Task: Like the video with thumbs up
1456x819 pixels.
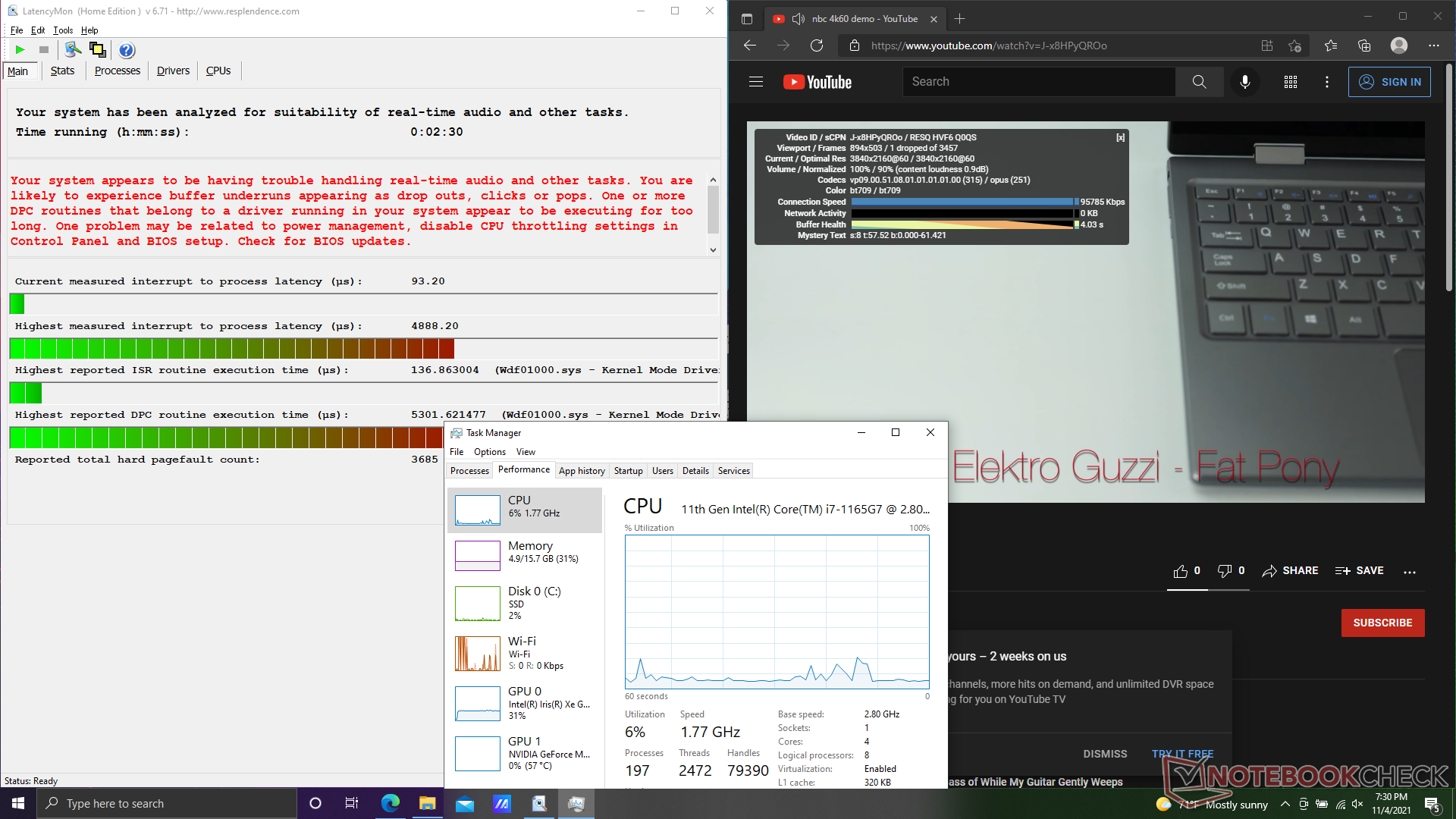Action: click(x=1181, y=571)
